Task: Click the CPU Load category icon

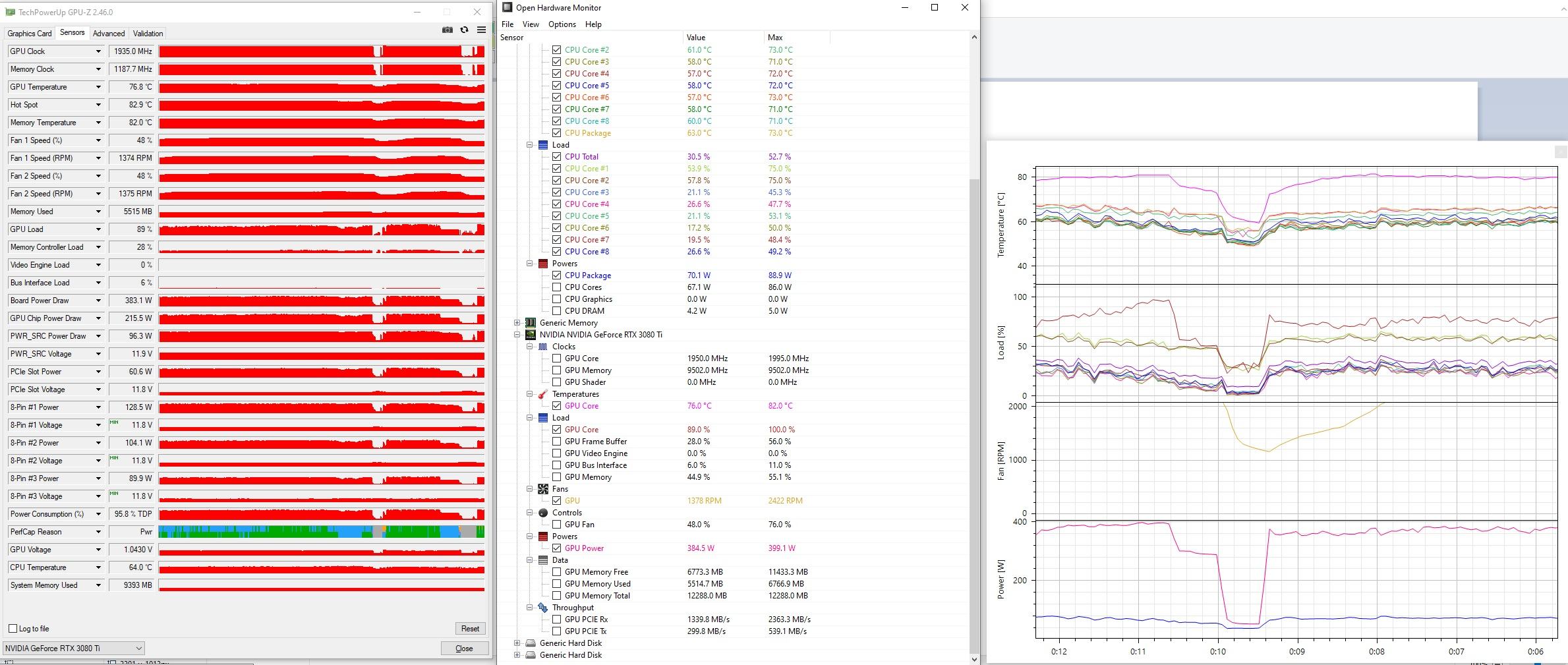Action: click(543, 145)
